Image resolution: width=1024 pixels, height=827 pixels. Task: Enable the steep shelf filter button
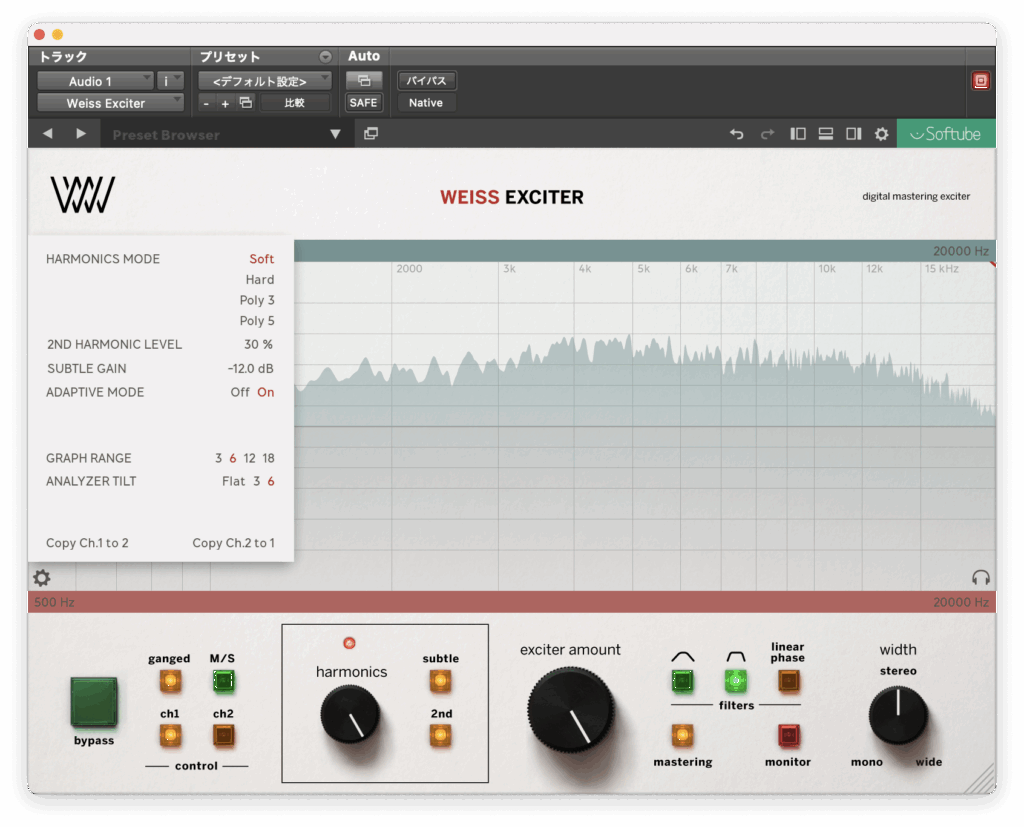coord(735,681)
